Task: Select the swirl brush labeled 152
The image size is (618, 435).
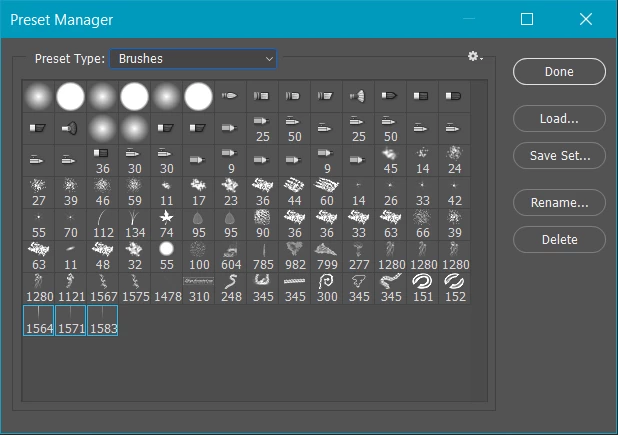Action: 454,288
